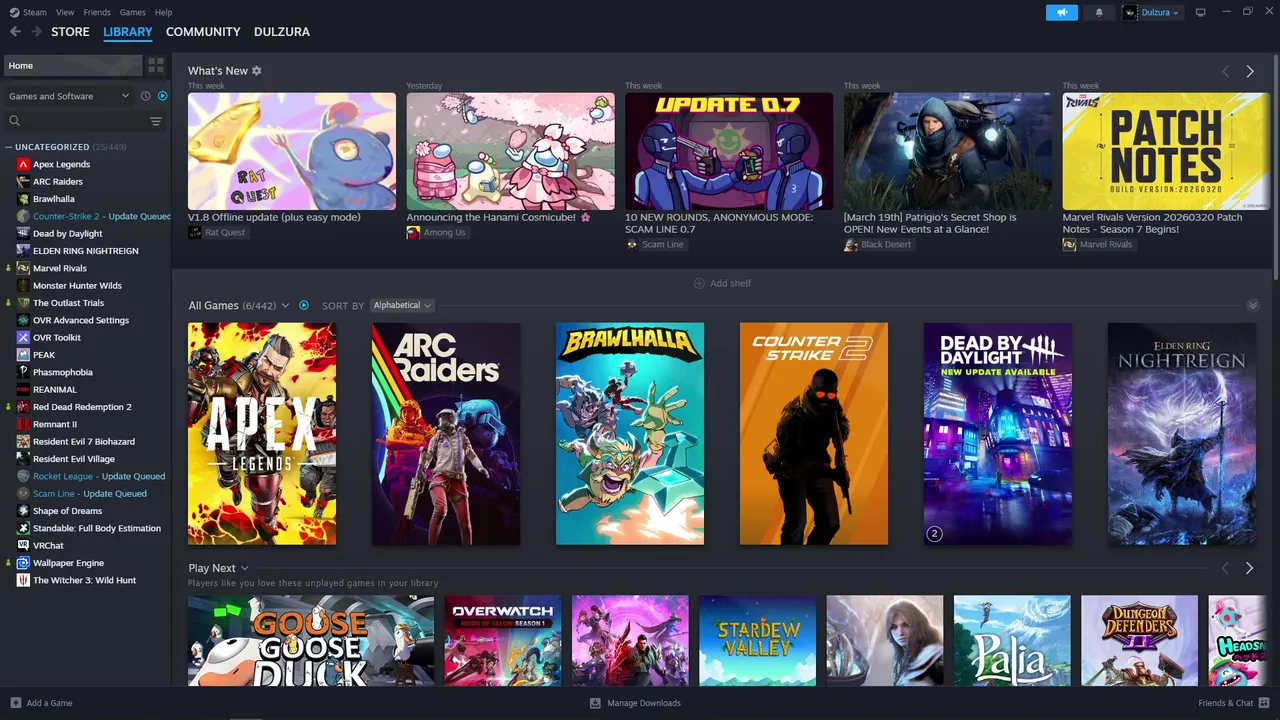Screen dimensions: 1280x720
Task: Open advanced filter settings icon beside search
Action: pos(156,121)
